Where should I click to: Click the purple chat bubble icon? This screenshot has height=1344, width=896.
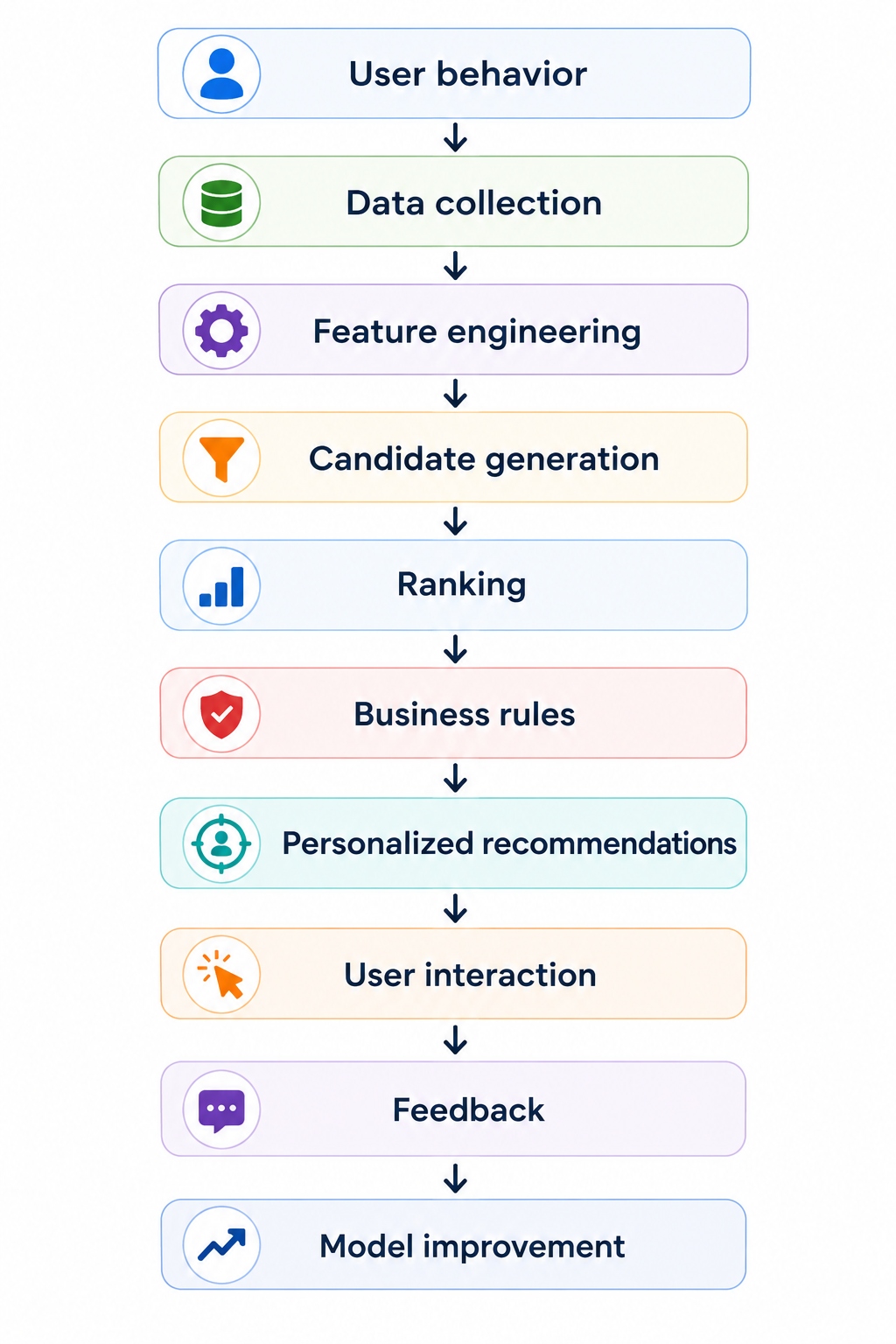point(221,1109)
